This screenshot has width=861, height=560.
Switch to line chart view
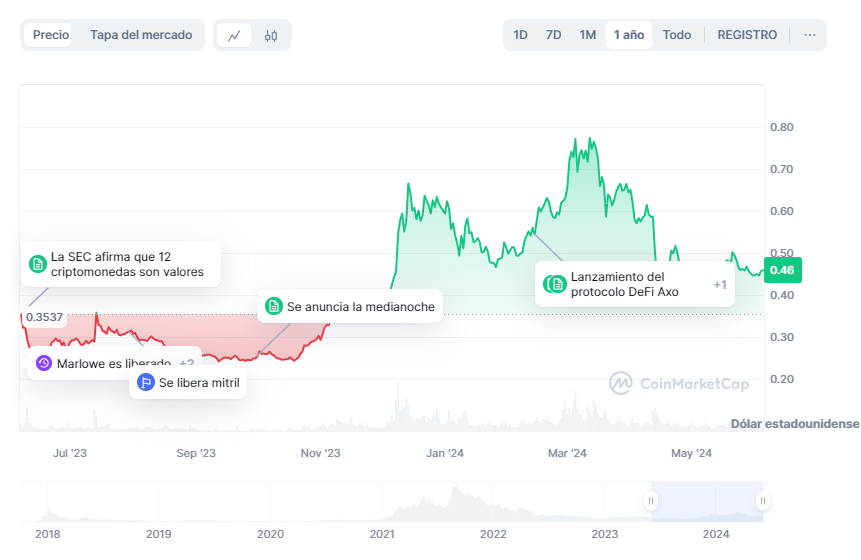[234, 35]
